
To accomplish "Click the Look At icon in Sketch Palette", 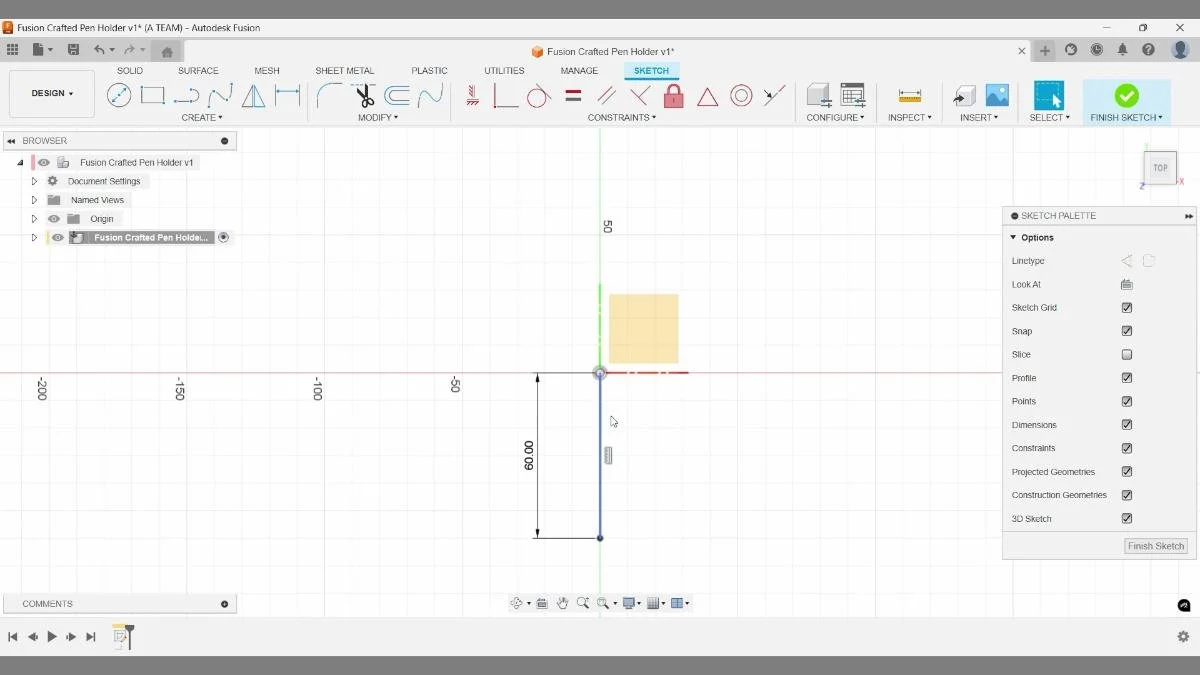I will (x=1126, y=284).
